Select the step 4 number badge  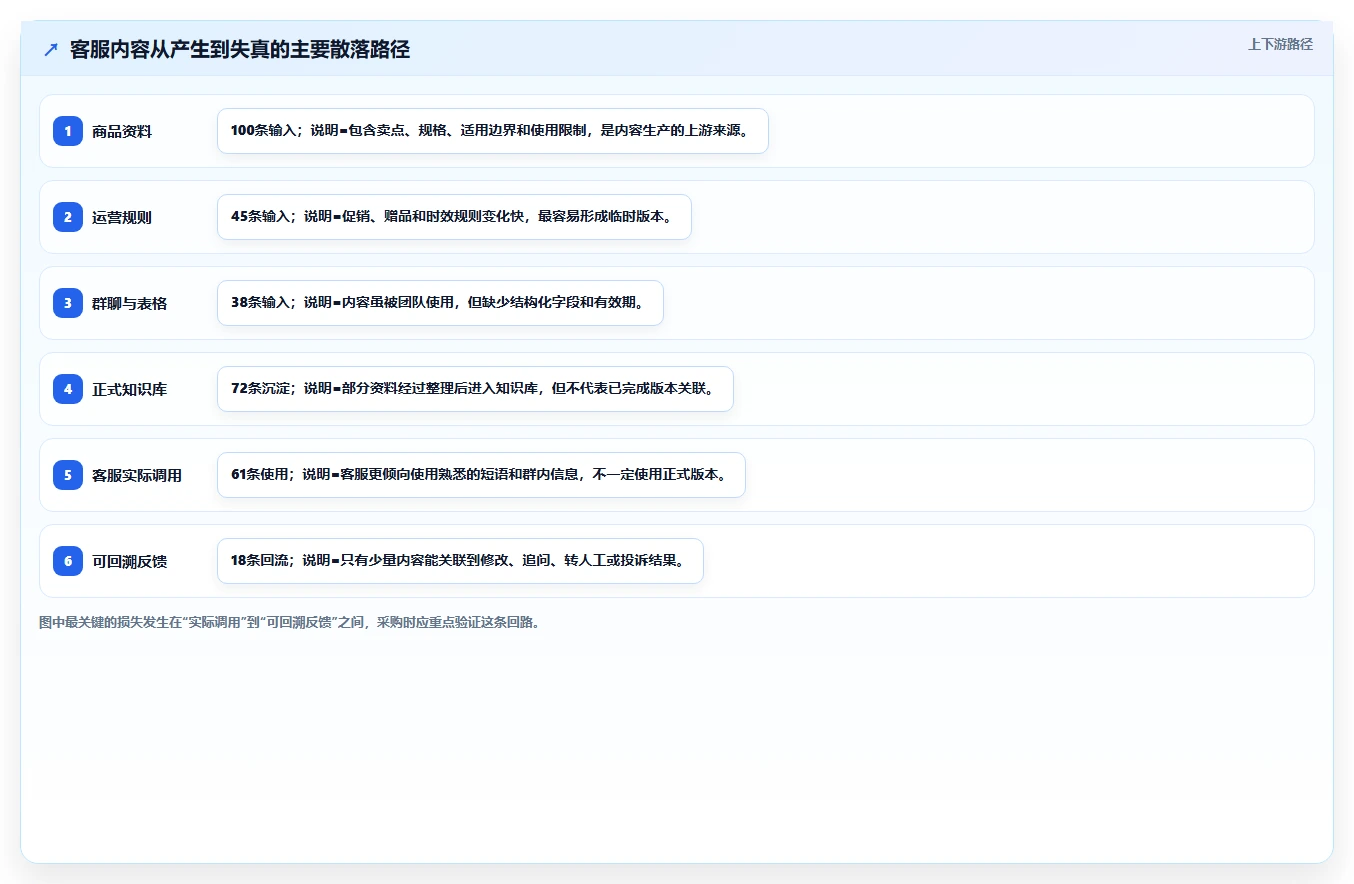click(68, 389)
